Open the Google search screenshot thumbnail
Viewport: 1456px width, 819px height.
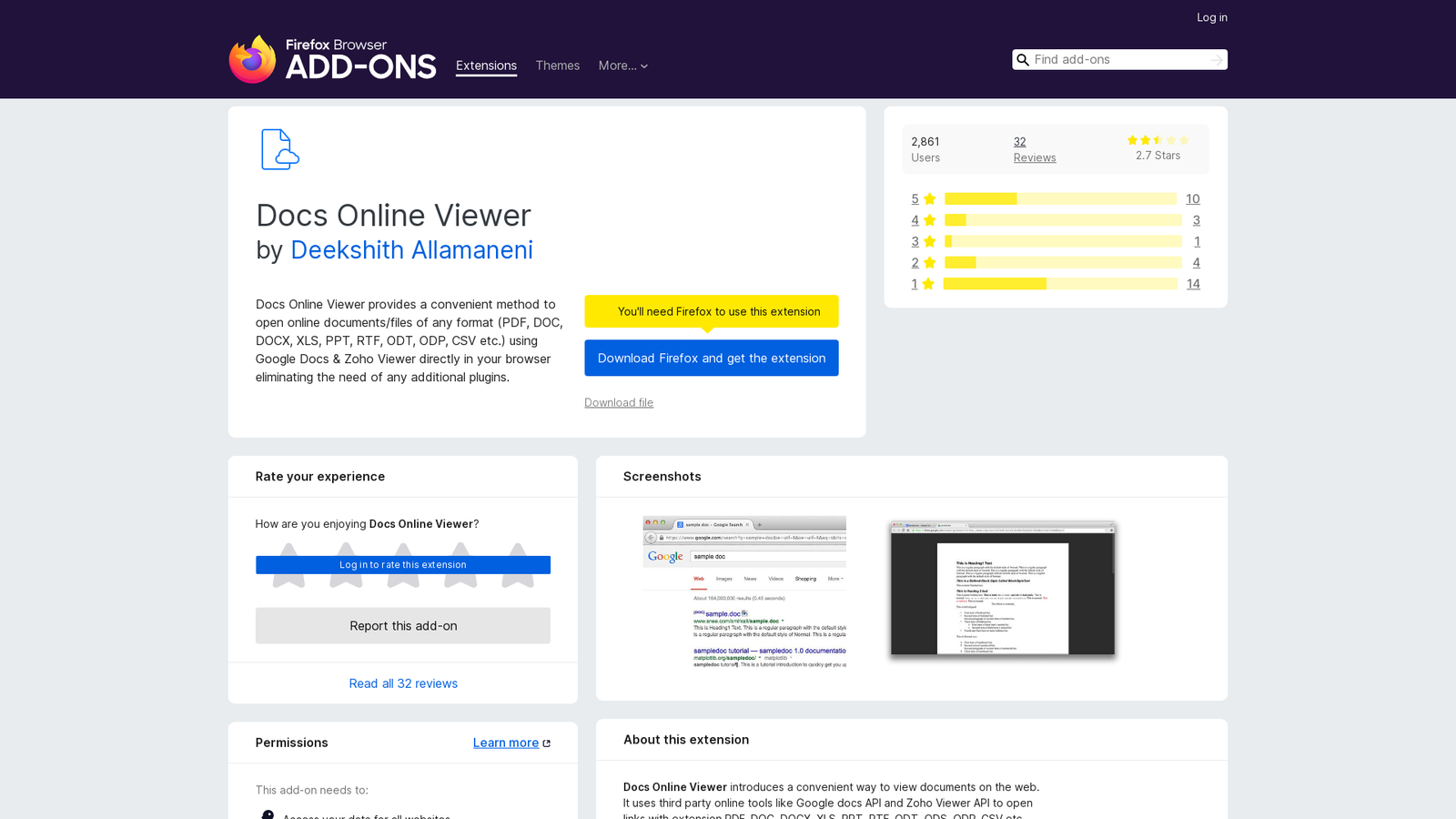pyautogui.click(x=744, y=592)
